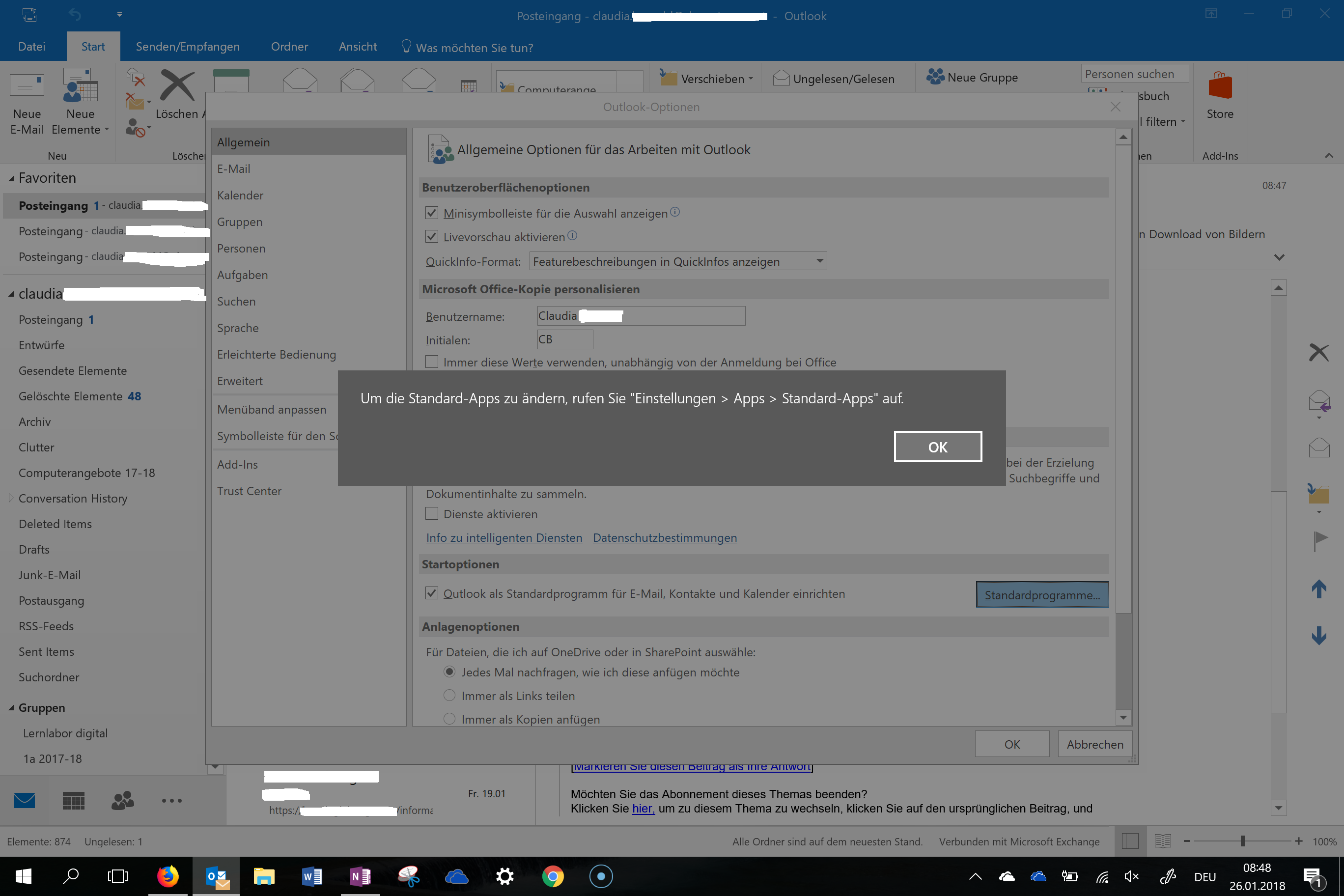Collapse the claudia mailbox tree
This screenshot has height=896, width=1344.
[11, 294]
